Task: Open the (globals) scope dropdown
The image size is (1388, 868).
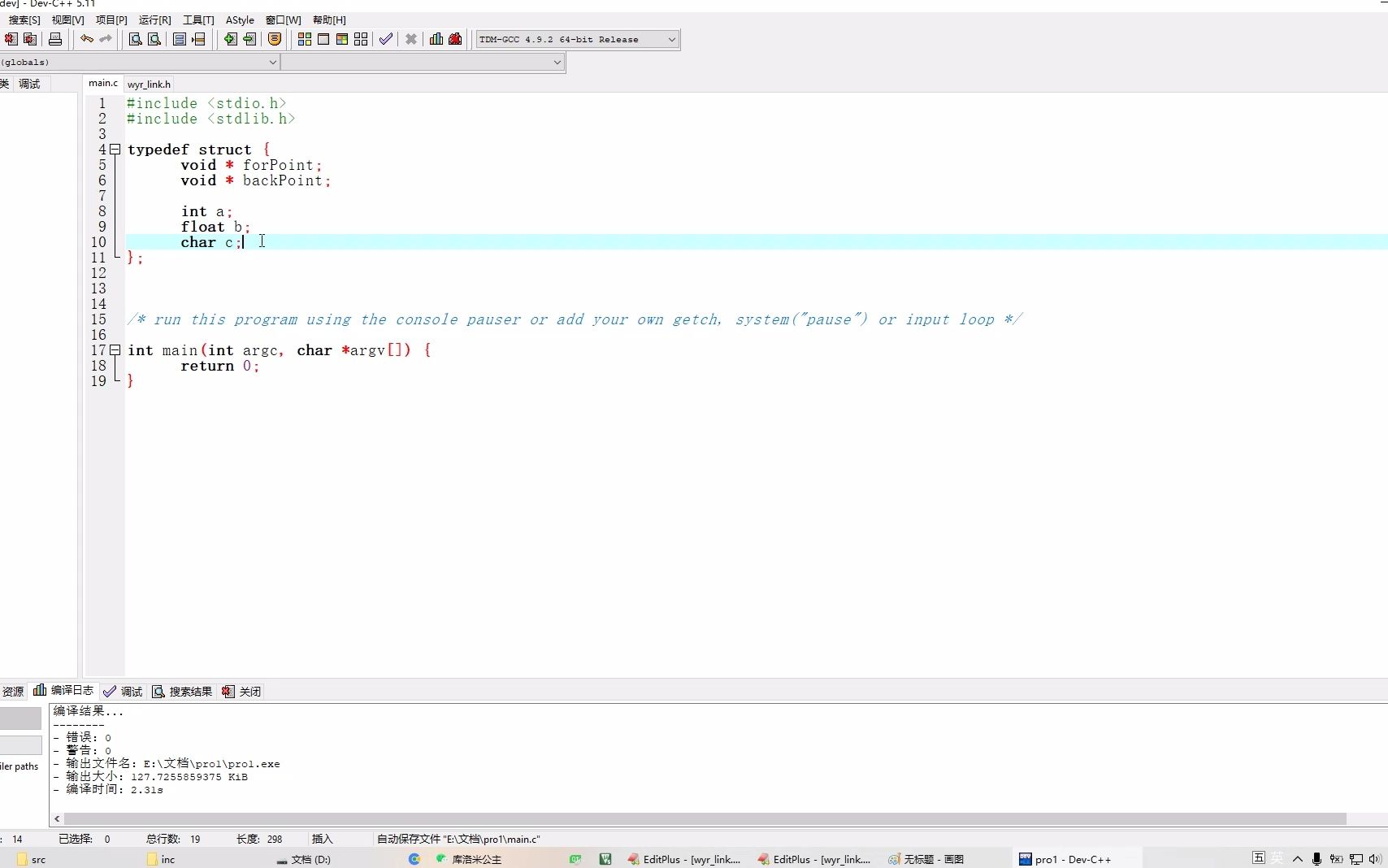Action: click(x=140, y=62)
